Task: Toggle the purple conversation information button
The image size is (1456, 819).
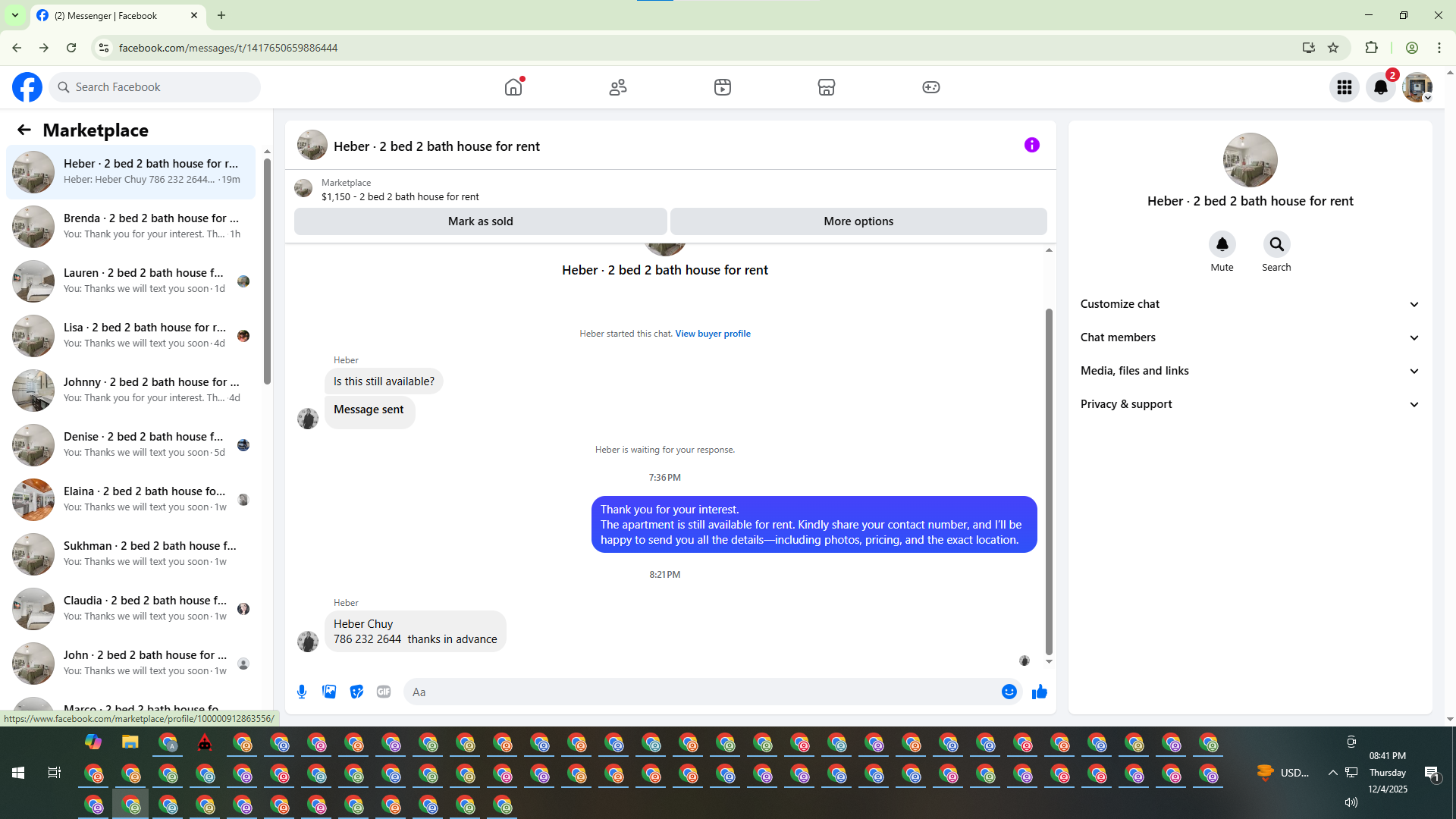Action: (x=1031, y=145)
